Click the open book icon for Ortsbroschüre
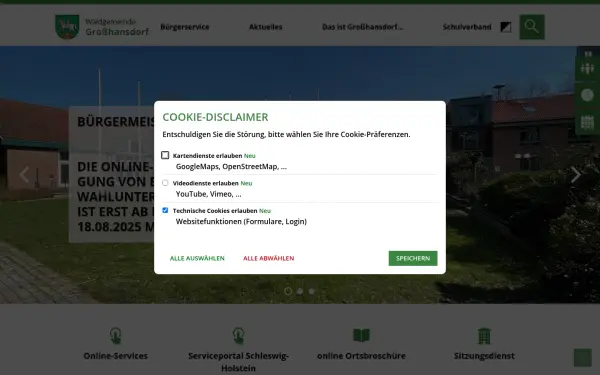Image resolution: width=600 pixels, height=375 pixels. pos(361,336)
